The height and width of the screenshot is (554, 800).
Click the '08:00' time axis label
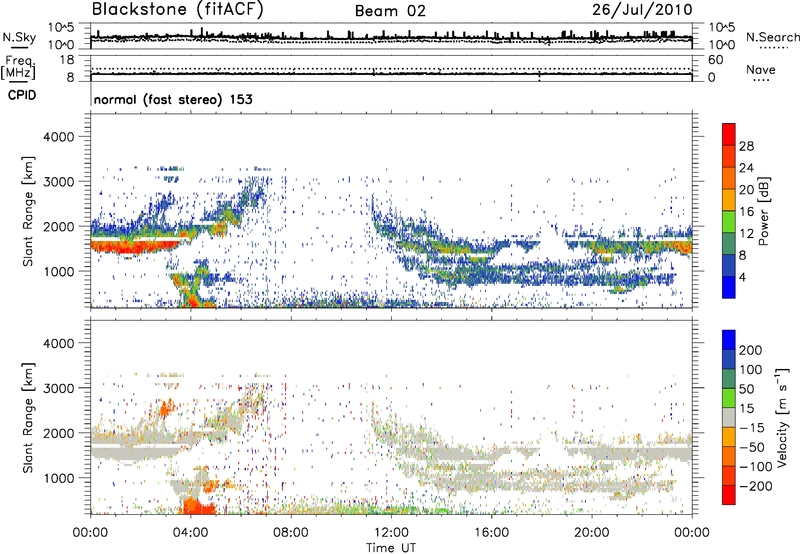point(291,533)
